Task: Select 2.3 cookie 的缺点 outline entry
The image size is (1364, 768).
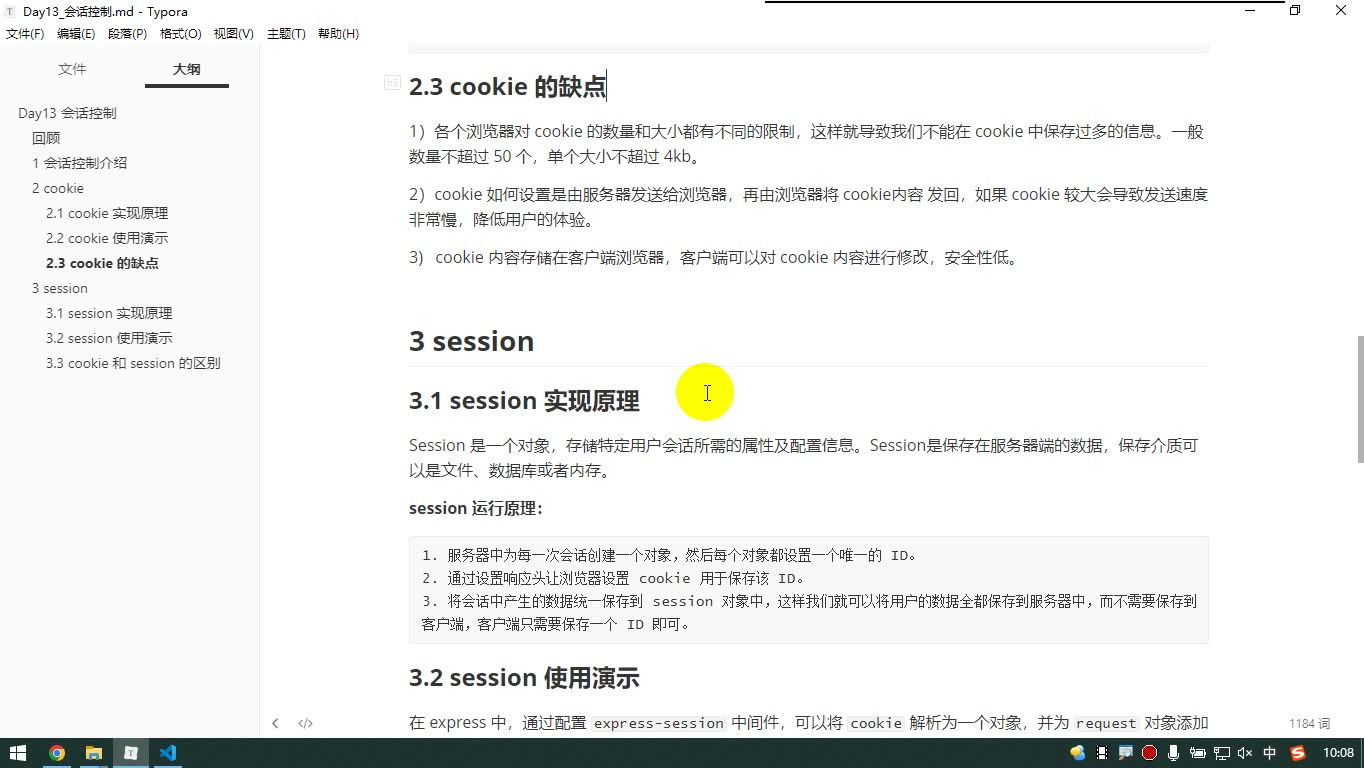Action: click(x=102, y=263)
